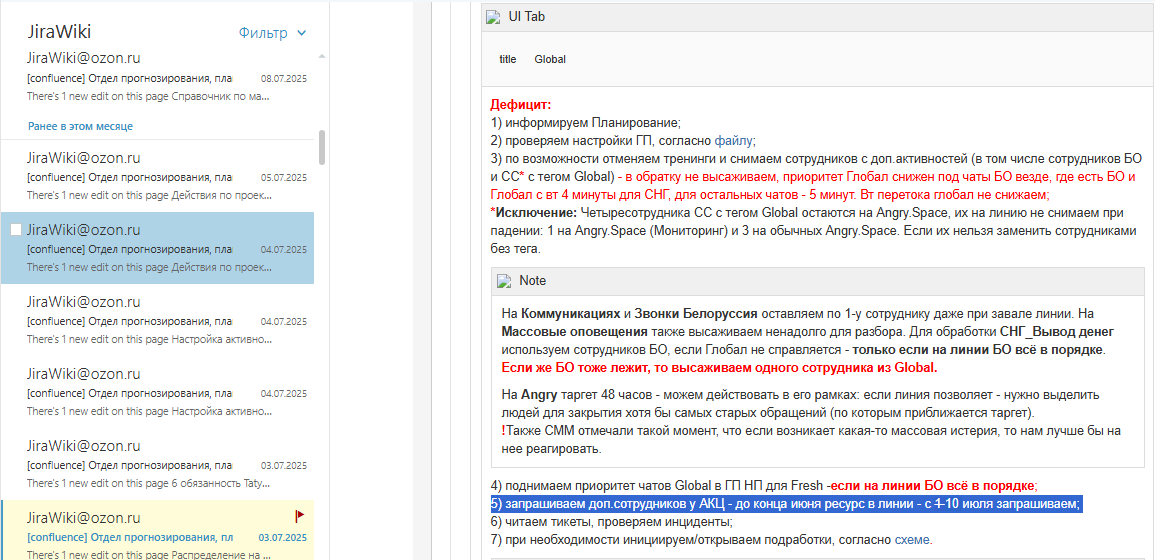The image size is (1155, 560).
Task: Click scrollbar up arrow in mail list
Action: pyautogui.click(x=322, y=55)
